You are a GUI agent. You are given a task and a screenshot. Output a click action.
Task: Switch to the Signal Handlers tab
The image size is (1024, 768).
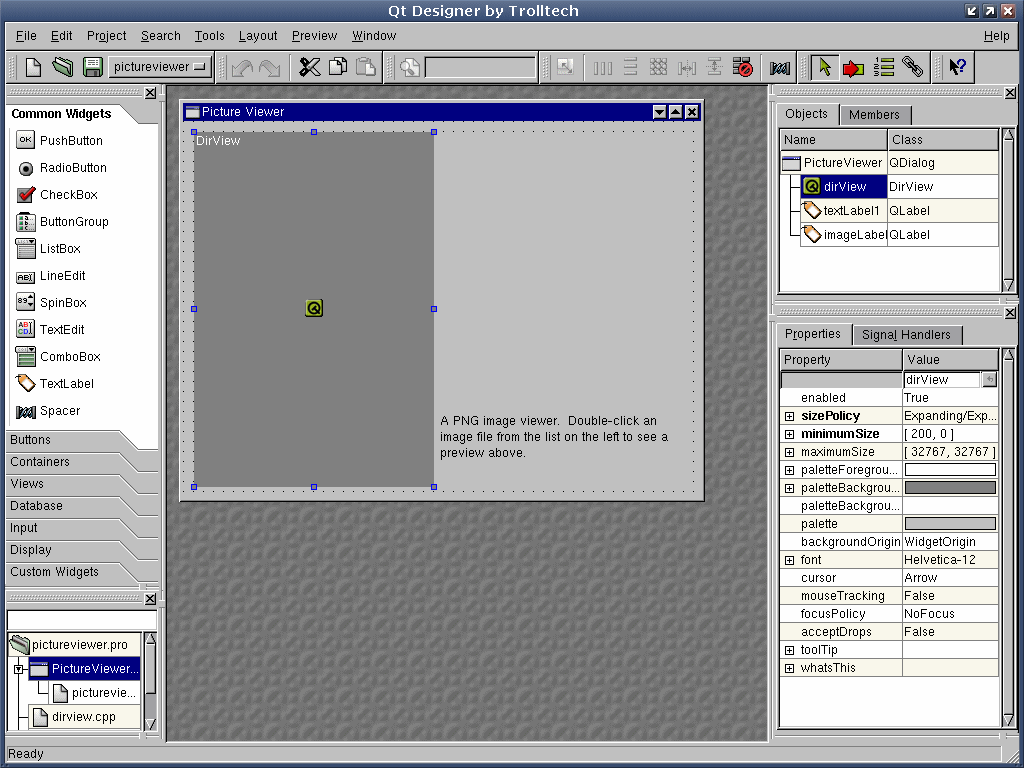tap(906, 335)
